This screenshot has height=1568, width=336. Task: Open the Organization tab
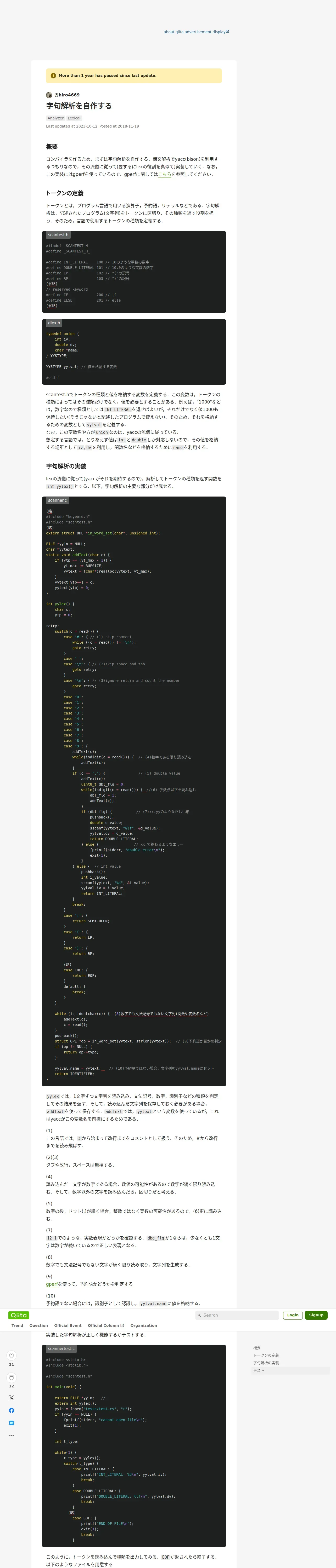144,1325
